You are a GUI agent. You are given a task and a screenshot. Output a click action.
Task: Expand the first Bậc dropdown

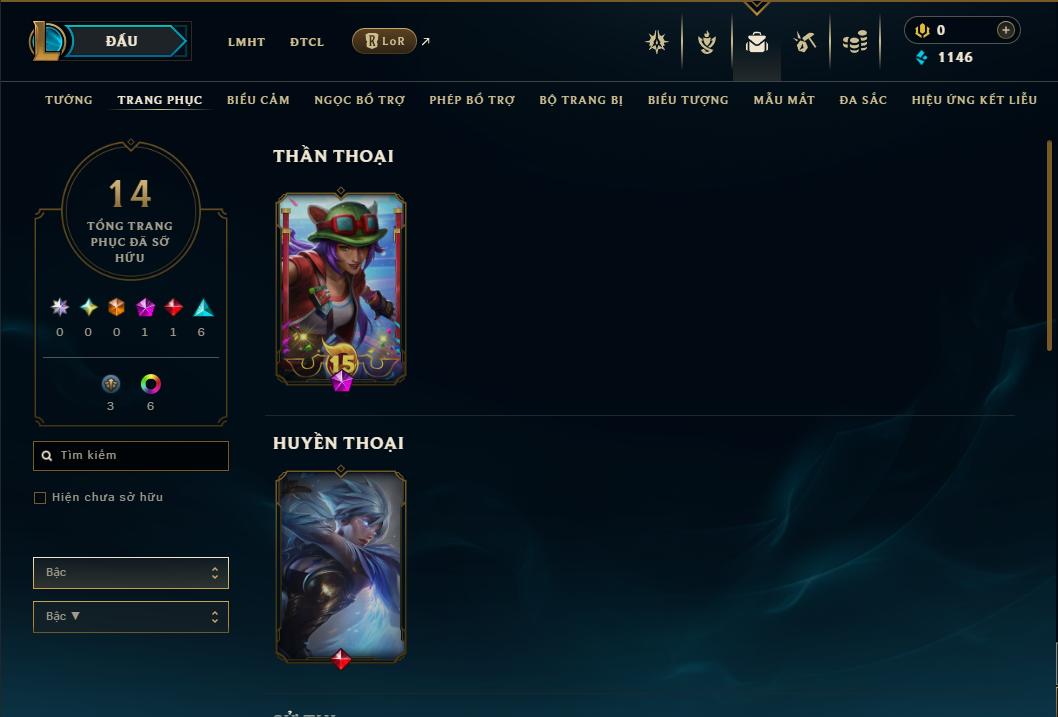[131, 573]
